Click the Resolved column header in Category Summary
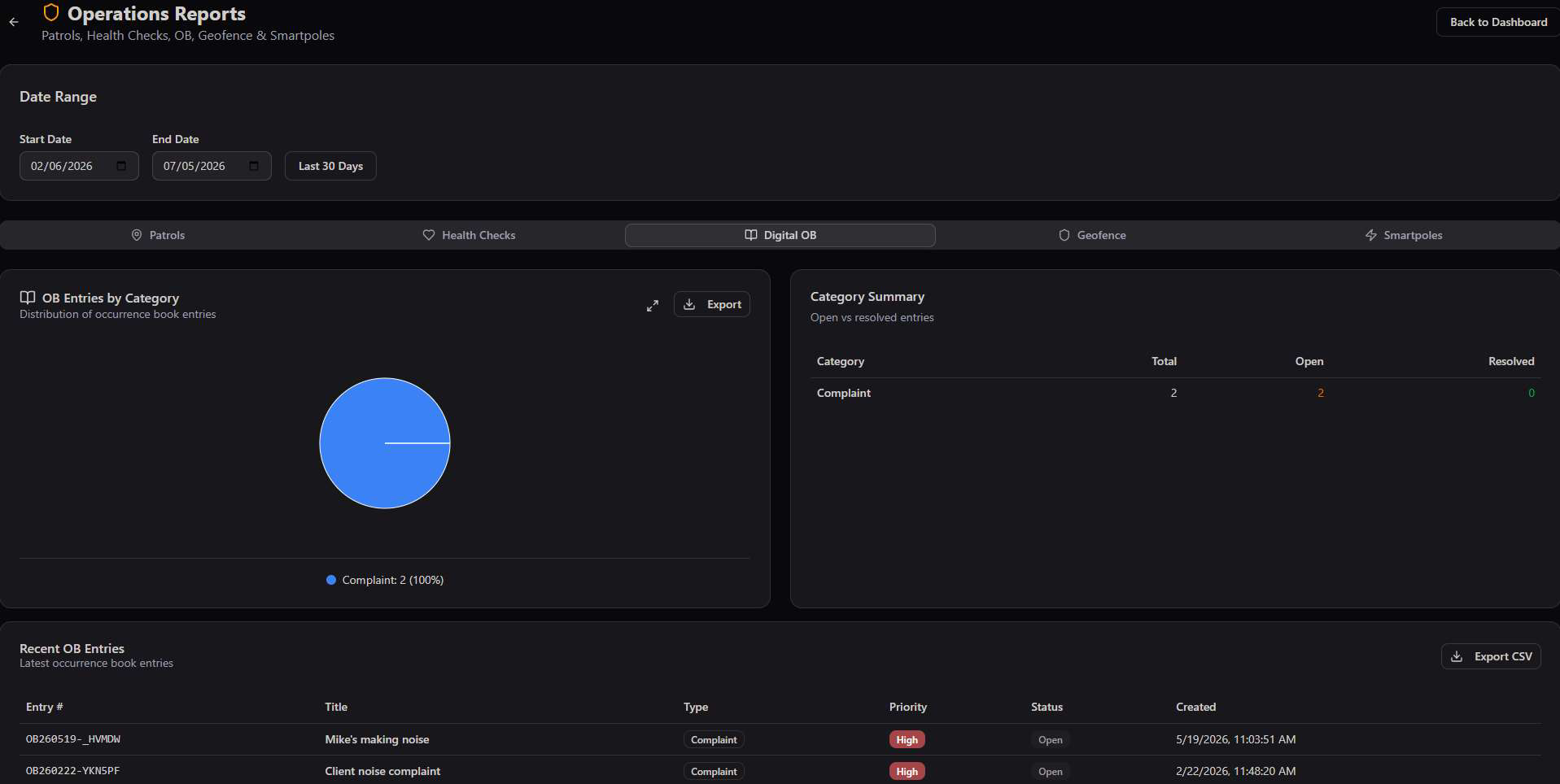 tap(1511, 361)
